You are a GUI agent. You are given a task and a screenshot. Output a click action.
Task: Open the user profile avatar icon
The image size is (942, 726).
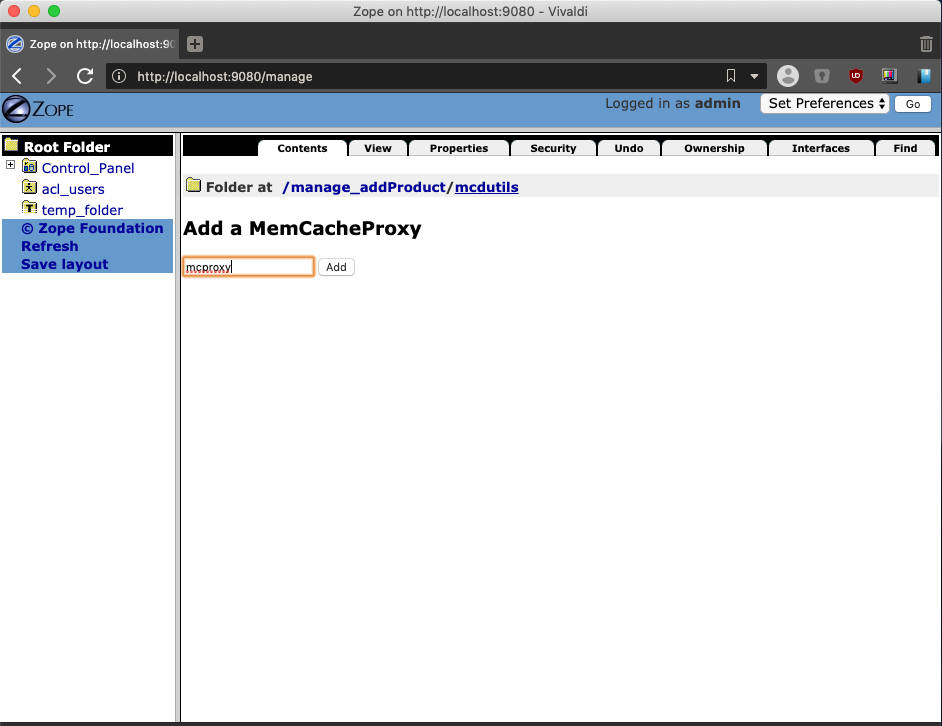click(788, 76)
